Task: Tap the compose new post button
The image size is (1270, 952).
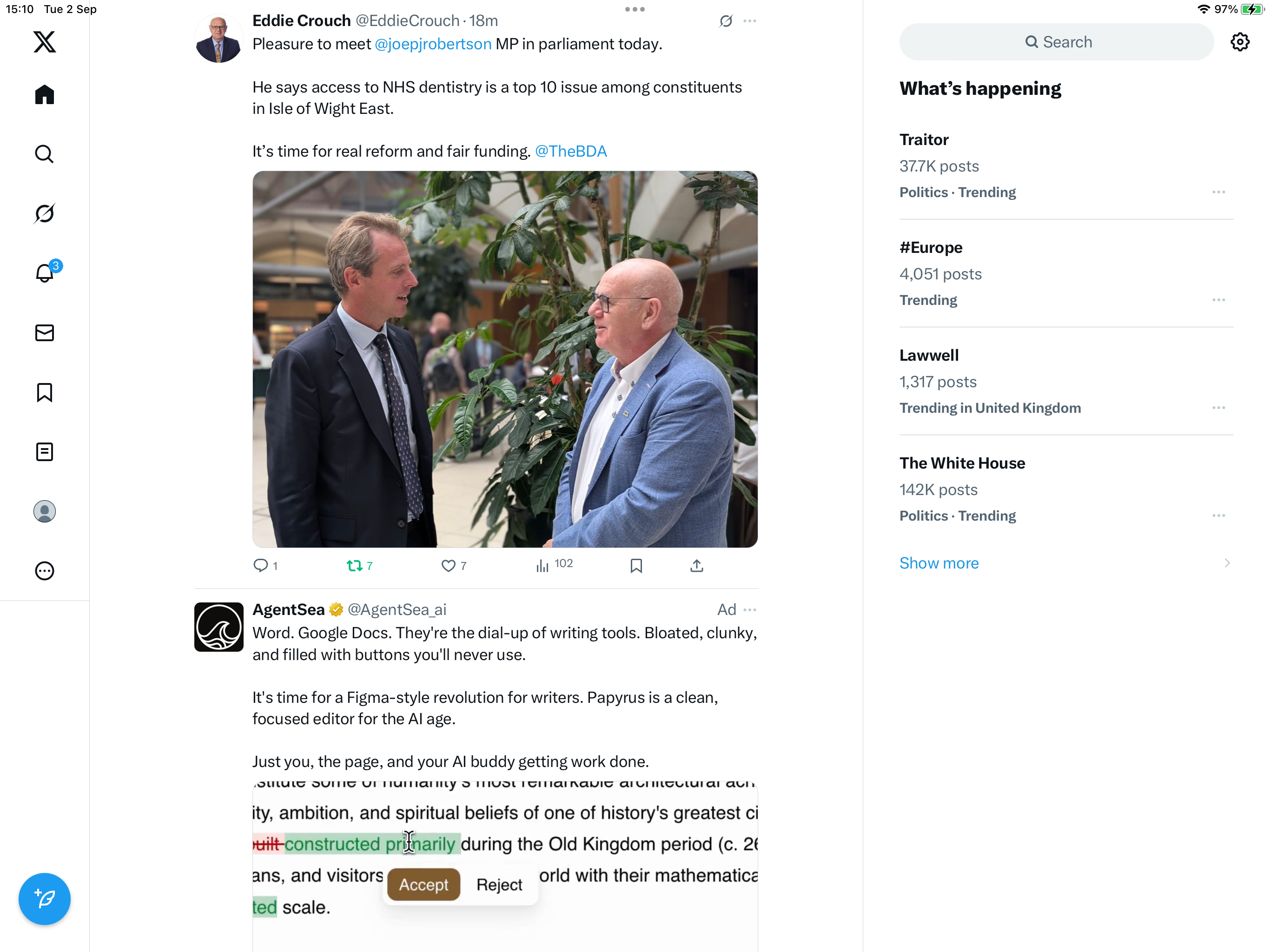Action: [44, 899]
